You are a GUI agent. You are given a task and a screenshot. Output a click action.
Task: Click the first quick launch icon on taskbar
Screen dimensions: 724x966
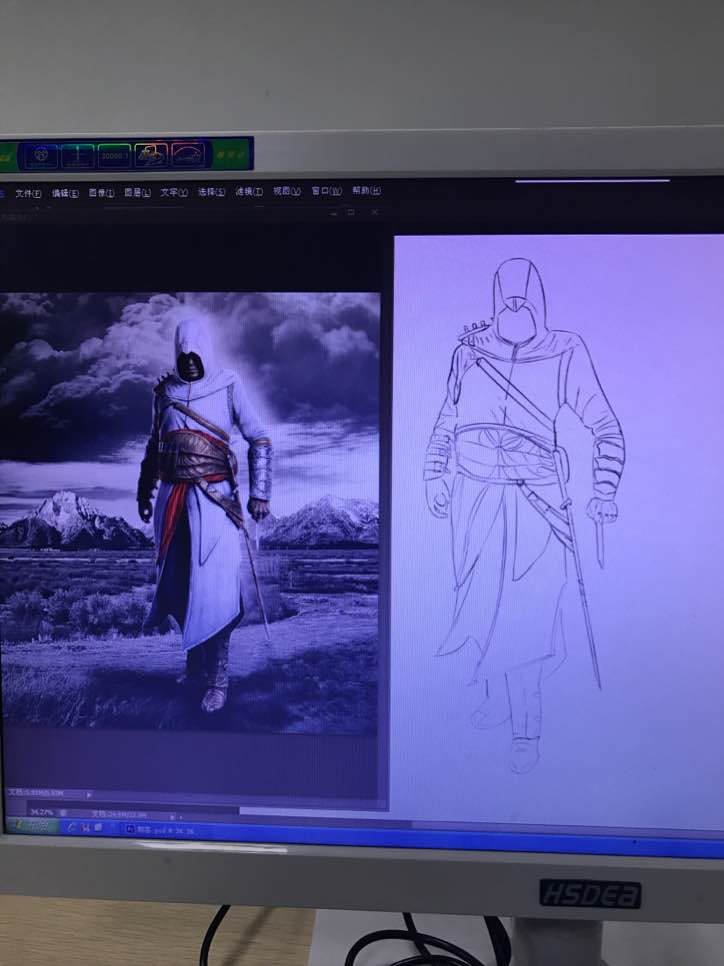click(x=71, y=828)
